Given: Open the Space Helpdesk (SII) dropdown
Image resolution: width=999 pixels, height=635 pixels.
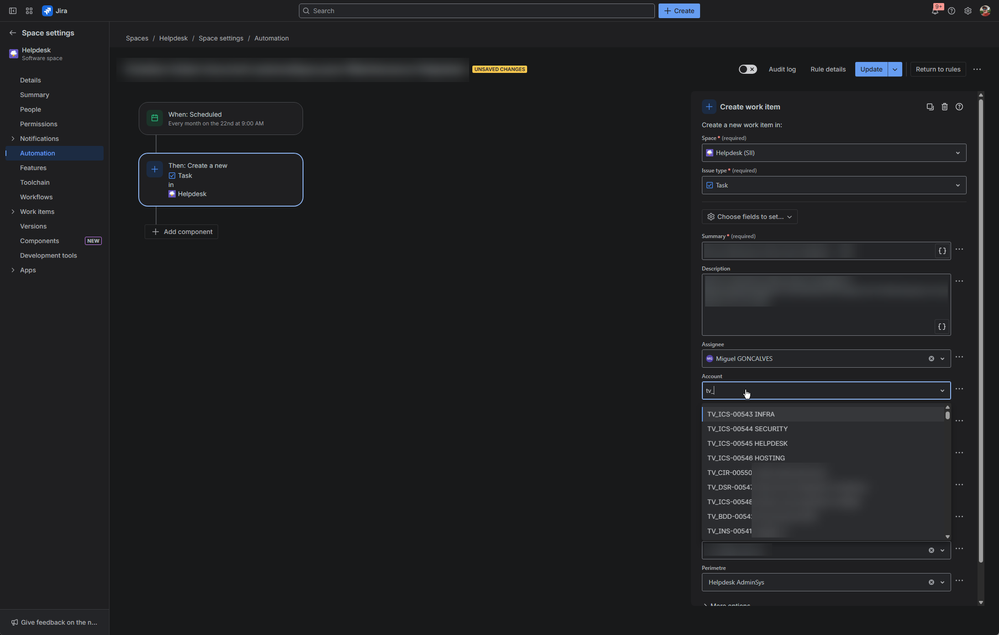Looking at the screenshot, I should pyautogui.click(x=834, y=153).
